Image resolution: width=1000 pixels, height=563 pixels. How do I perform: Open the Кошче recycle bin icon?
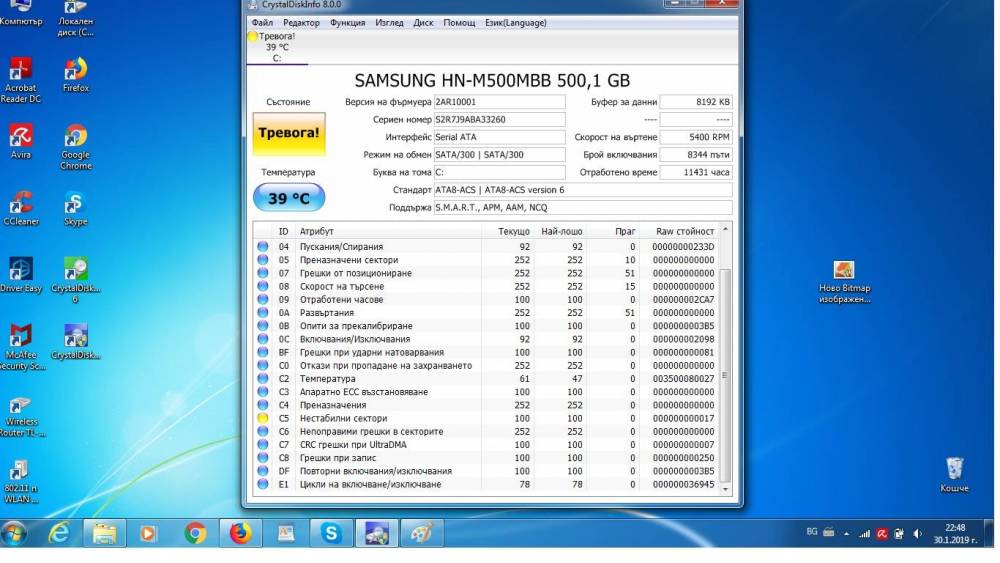[954, 474]
